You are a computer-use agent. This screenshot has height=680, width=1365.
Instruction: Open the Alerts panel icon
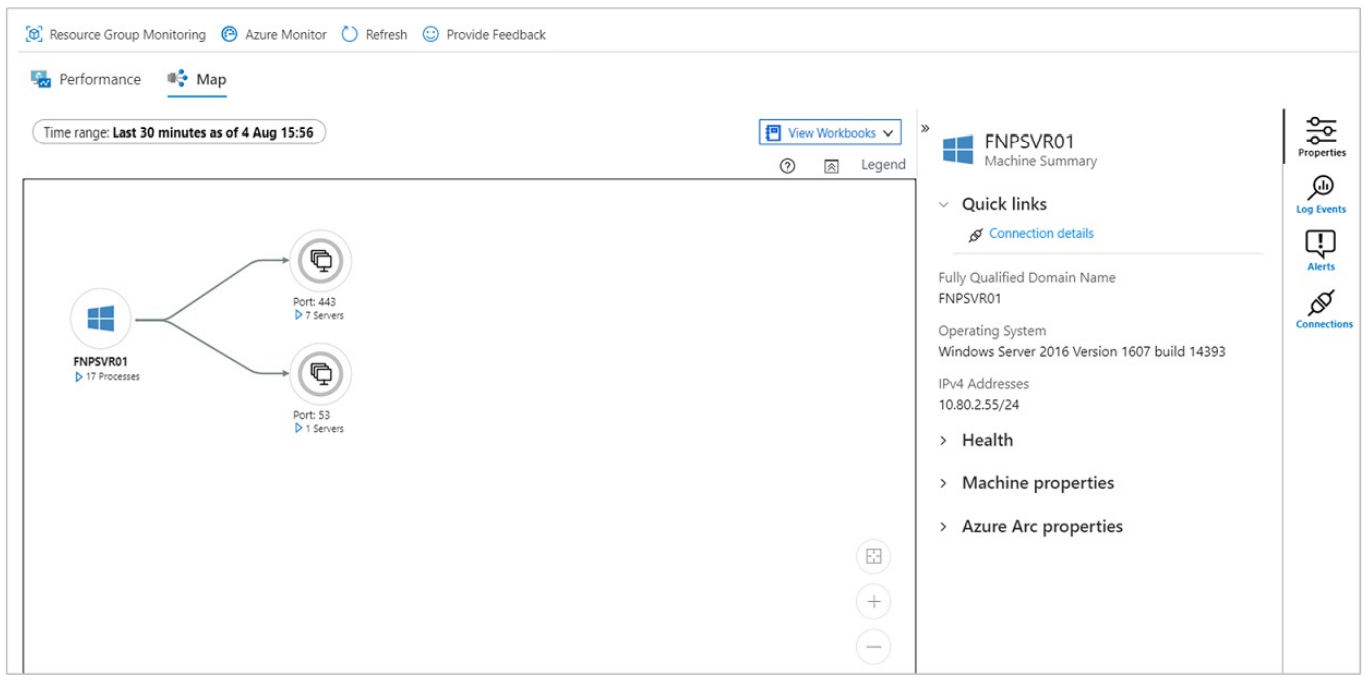point(1322,250)
